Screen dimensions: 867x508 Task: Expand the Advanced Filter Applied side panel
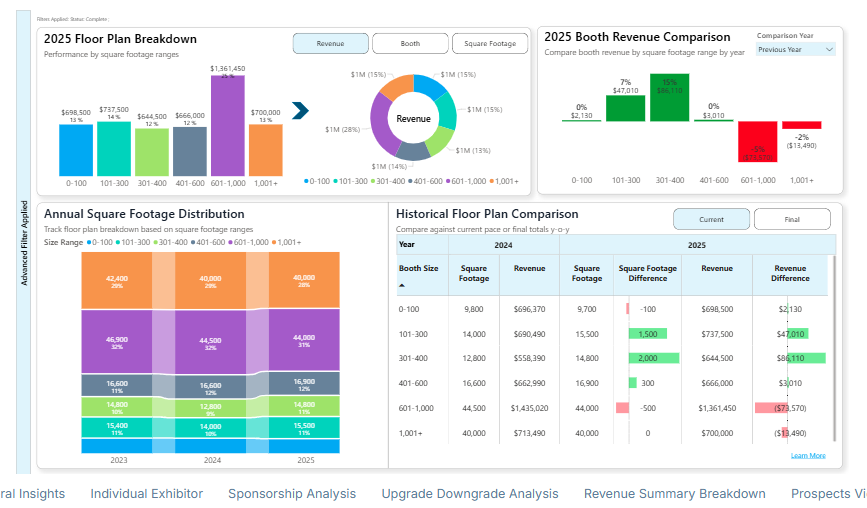(x=24, y=243)
